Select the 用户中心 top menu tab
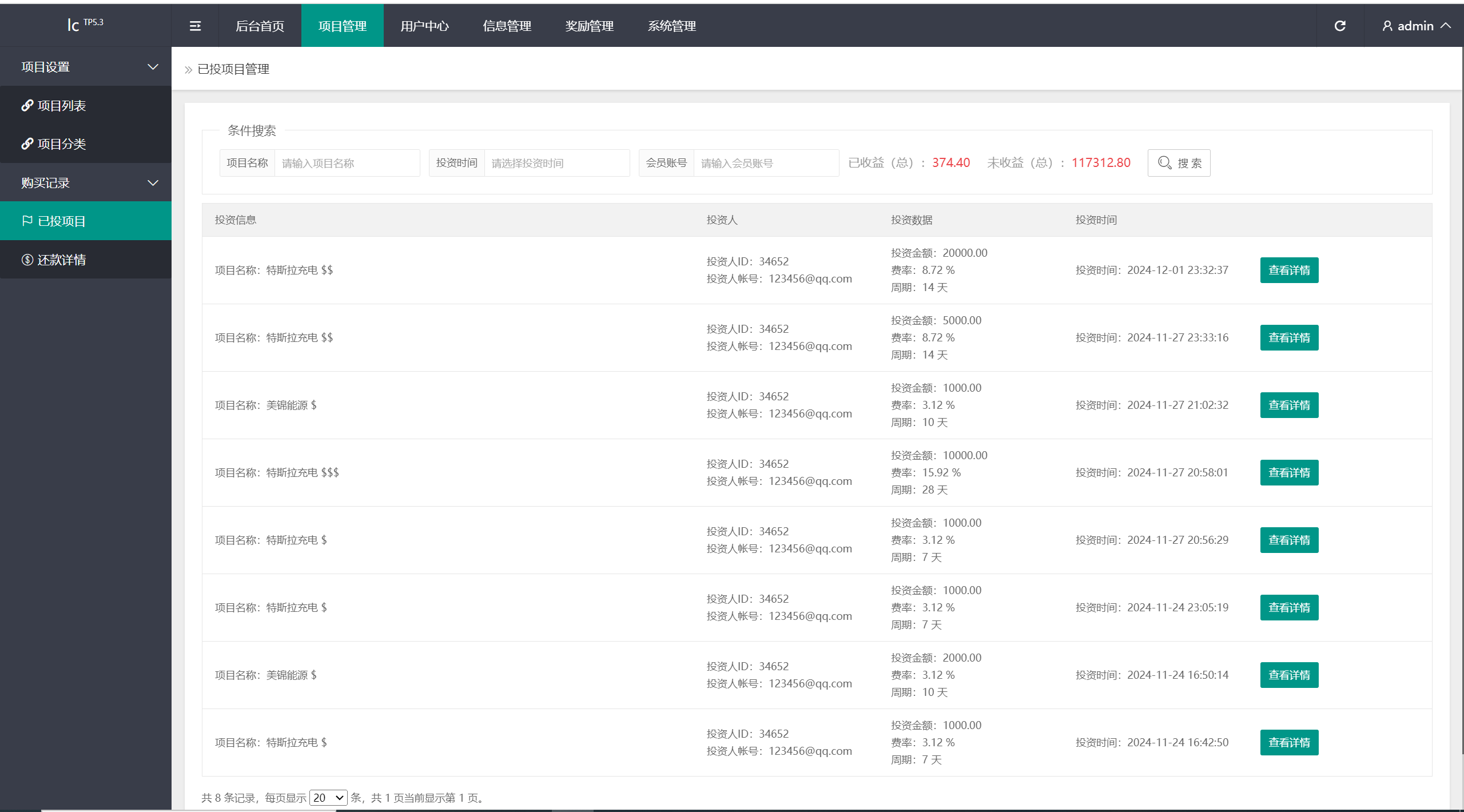The height and width of the screenshot is (812, 1464). click(422, 26)
